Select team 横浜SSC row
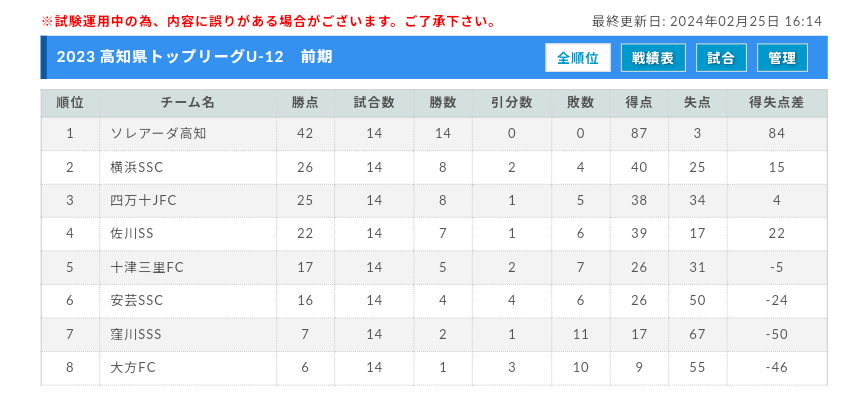 click(434, 168)
